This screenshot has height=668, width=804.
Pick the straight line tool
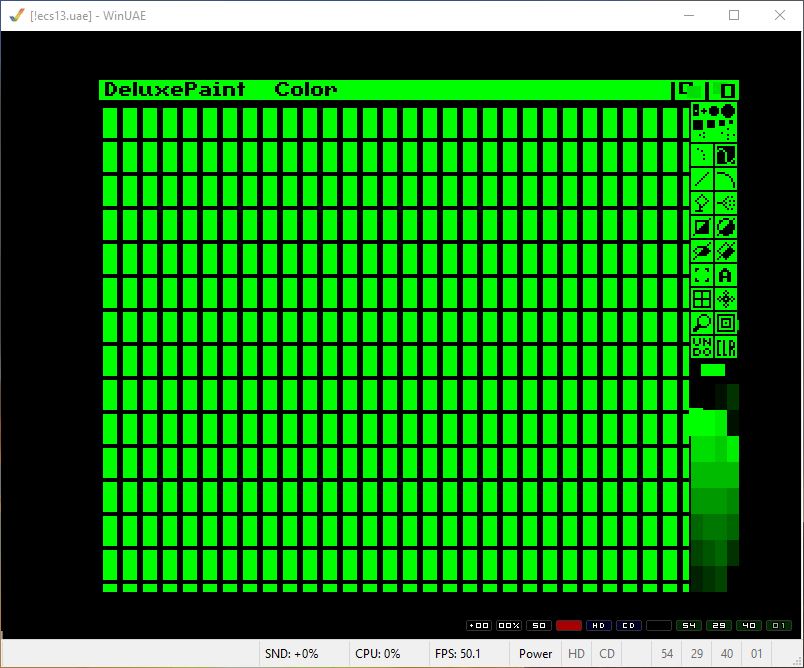pyautogui.click(x=702, y=179)
